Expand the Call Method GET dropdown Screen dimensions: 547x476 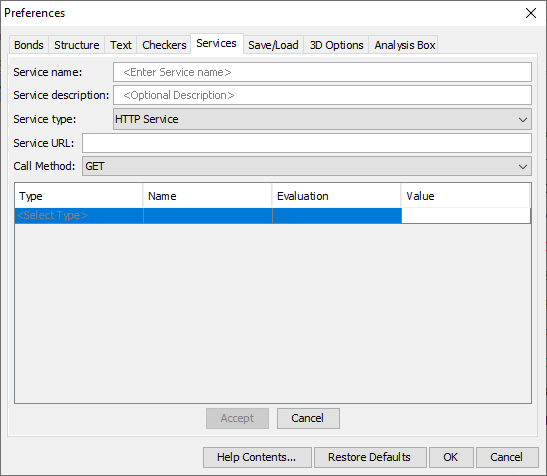(x=307, y=166)
